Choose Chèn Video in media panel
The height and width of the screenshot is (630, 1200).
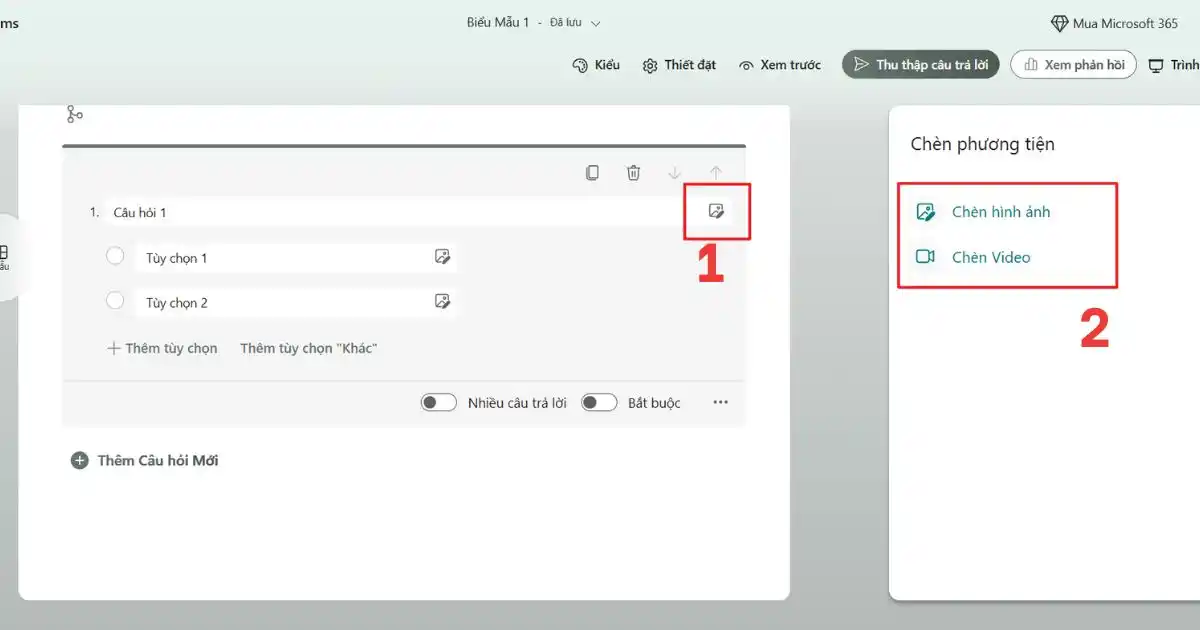tap(973, 257)
